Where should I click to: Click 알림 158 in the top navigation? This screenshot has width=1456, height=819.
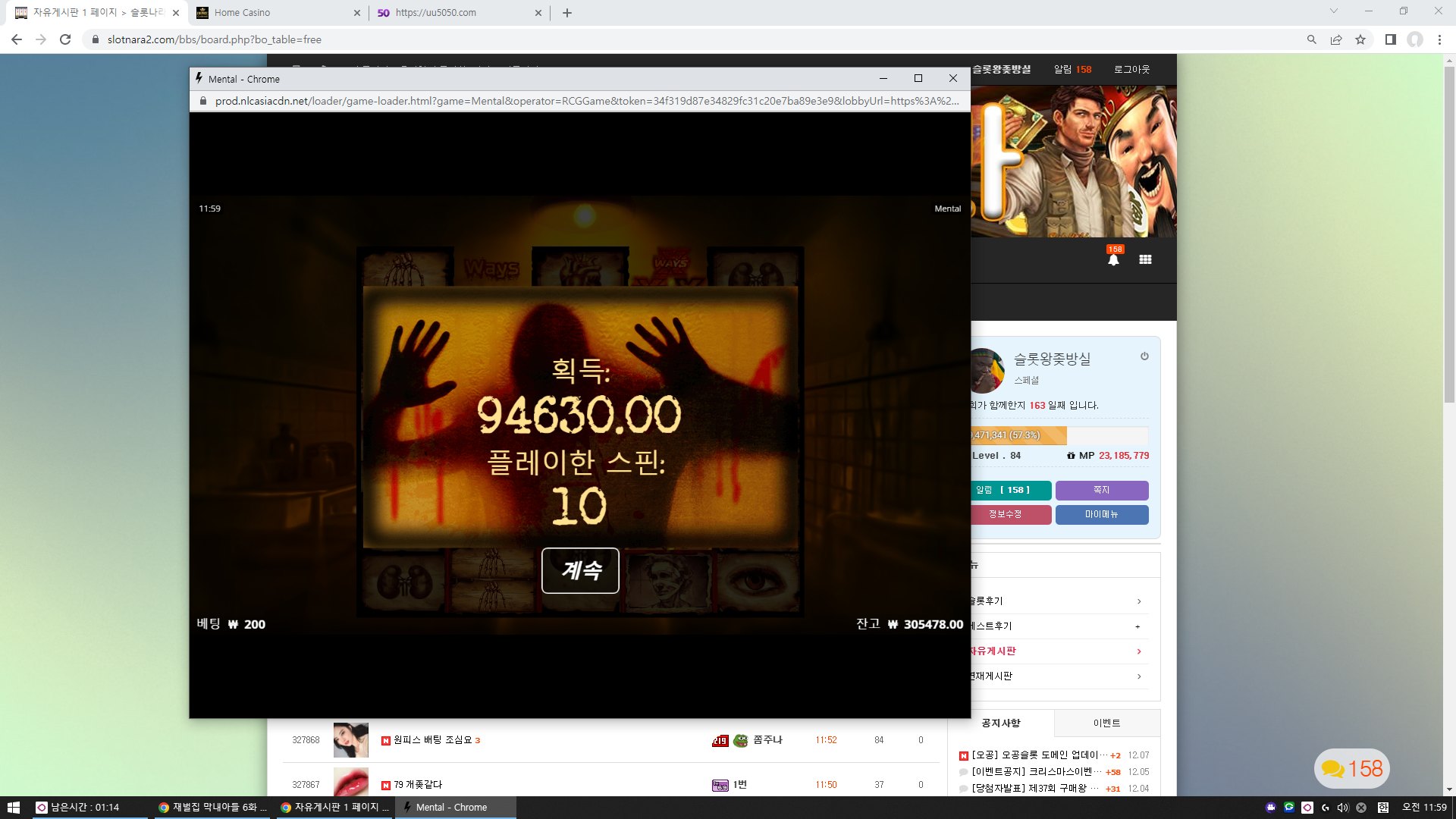[1073, 69]
